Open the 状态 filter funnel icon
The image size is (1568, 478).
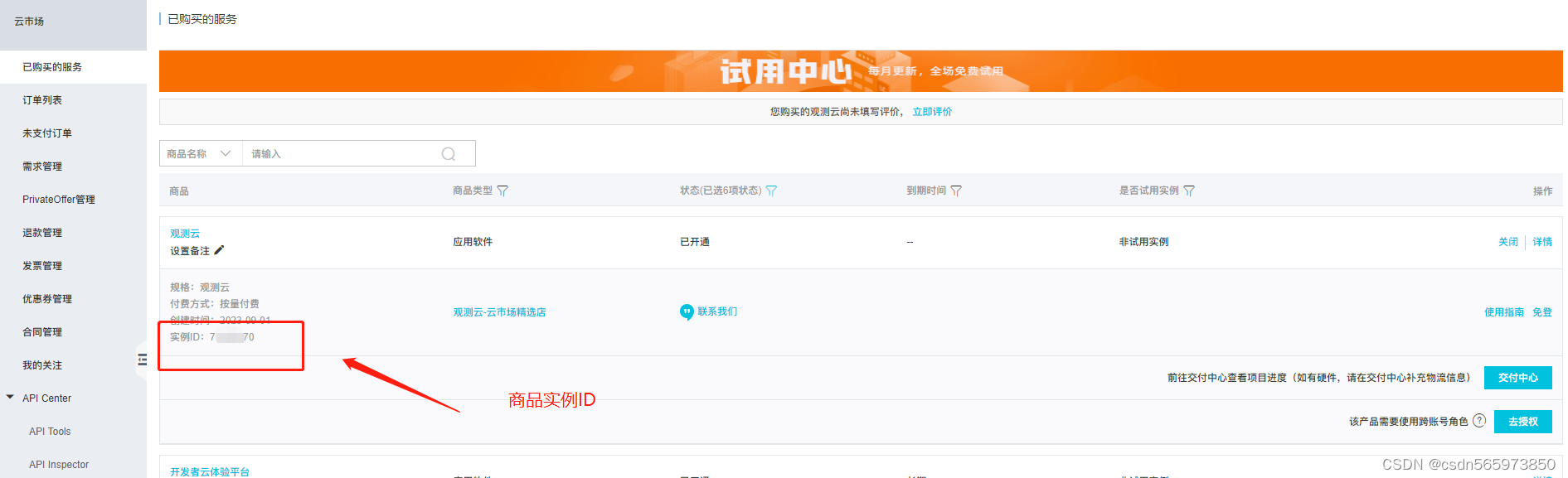pos(771,191)
